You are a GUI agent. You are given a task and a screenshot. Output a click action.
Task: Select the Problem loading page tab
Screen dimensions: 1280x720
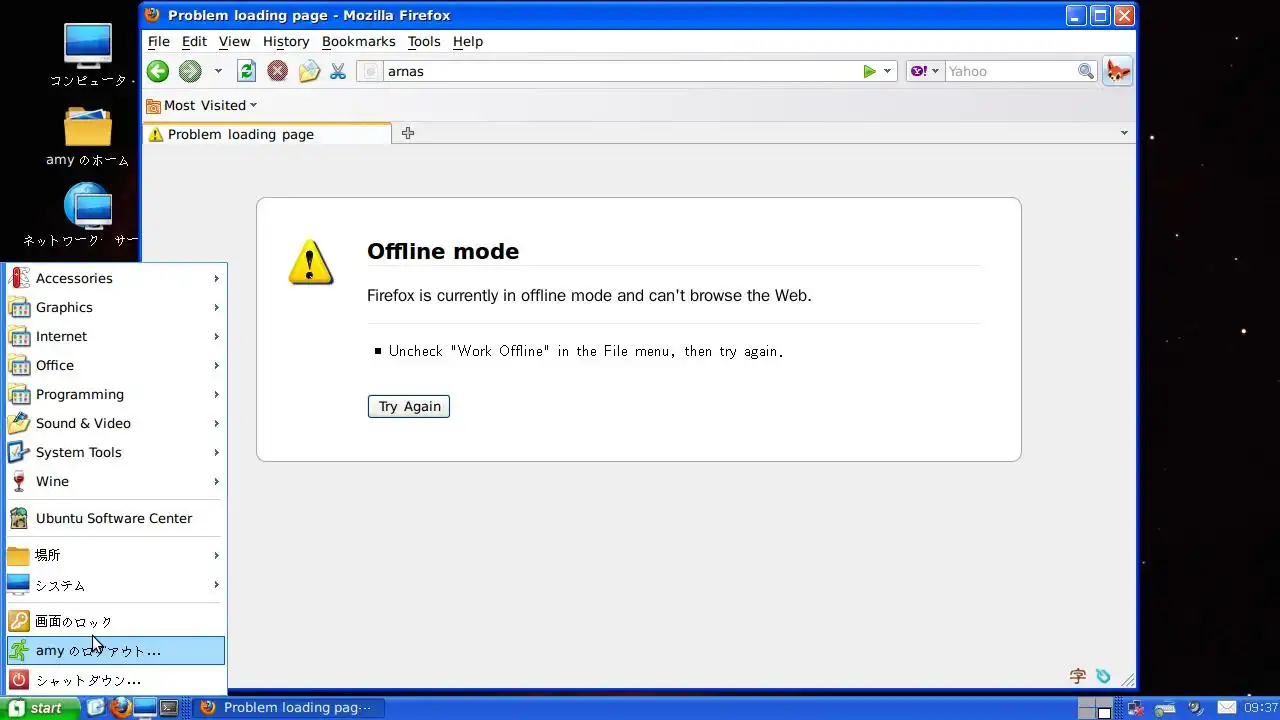click(x=267, y=134)
